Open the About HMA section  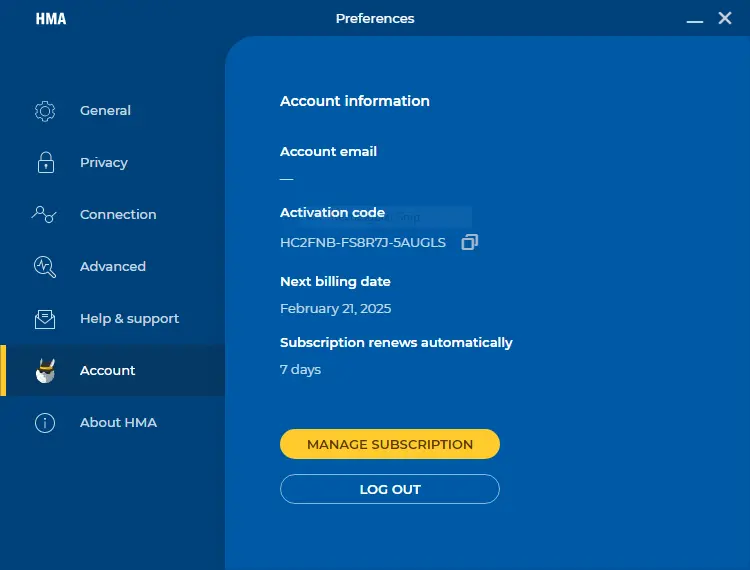(112, 423)
